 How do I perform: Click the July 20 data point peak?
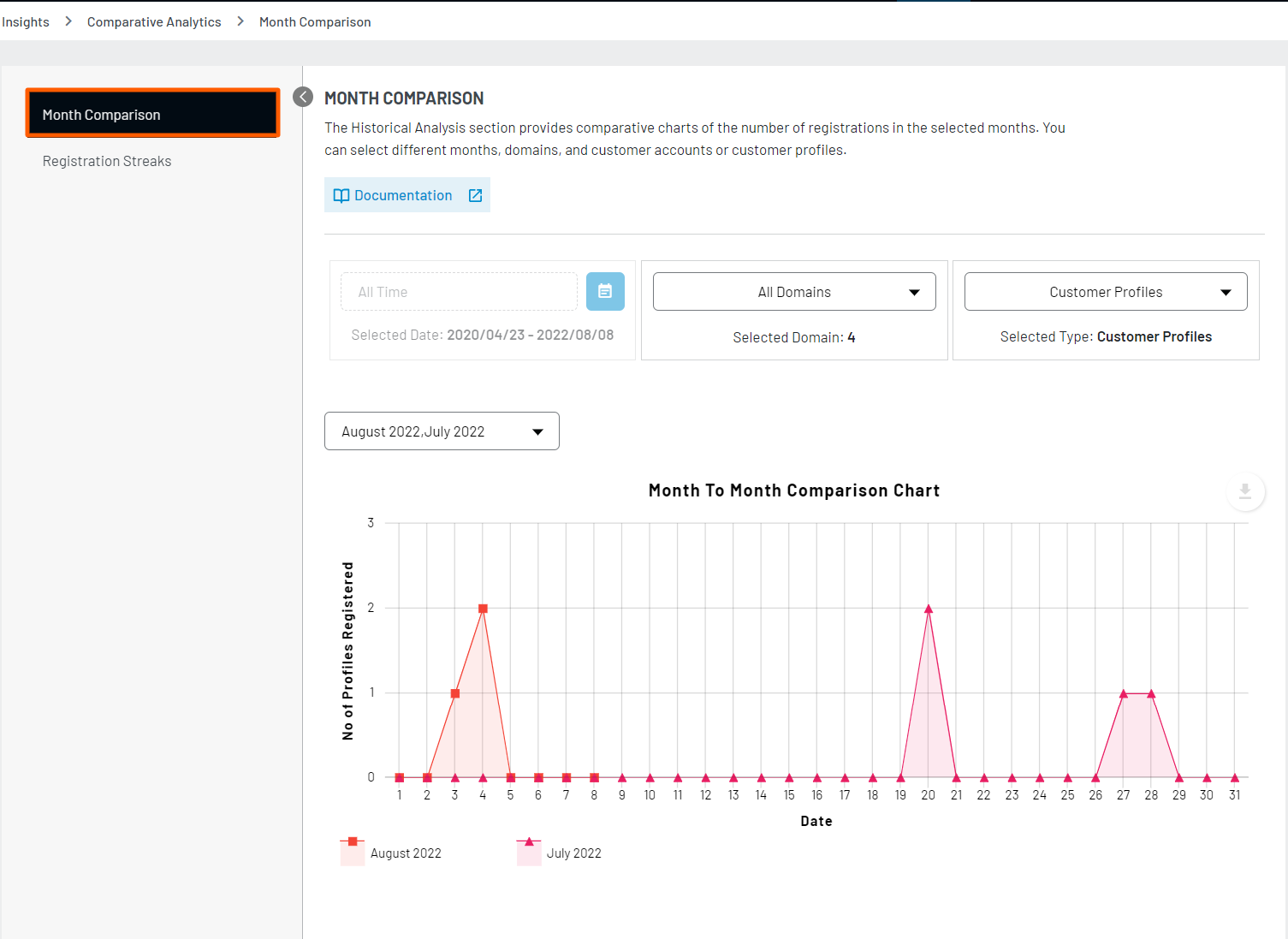tap(929, 609)
